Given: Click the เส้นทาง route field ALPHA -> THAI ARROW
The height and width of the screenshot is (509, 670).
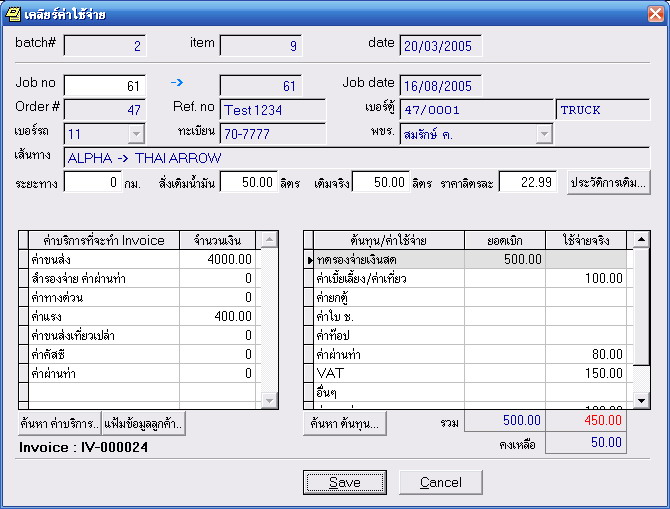Looking at the screenshot, I should 357,158.
